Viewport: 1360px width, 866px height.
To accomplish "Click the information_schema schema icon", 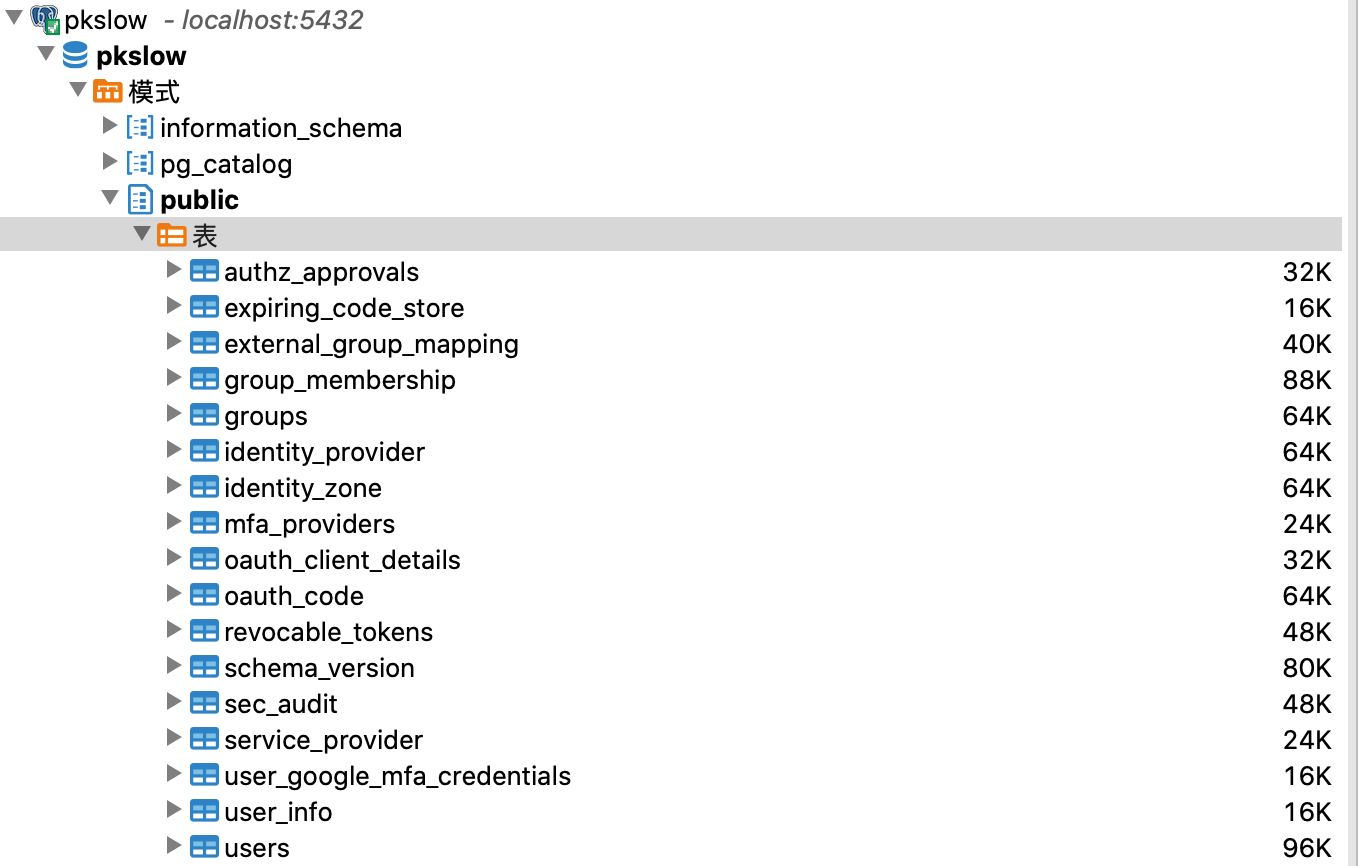I will [140, 128].
